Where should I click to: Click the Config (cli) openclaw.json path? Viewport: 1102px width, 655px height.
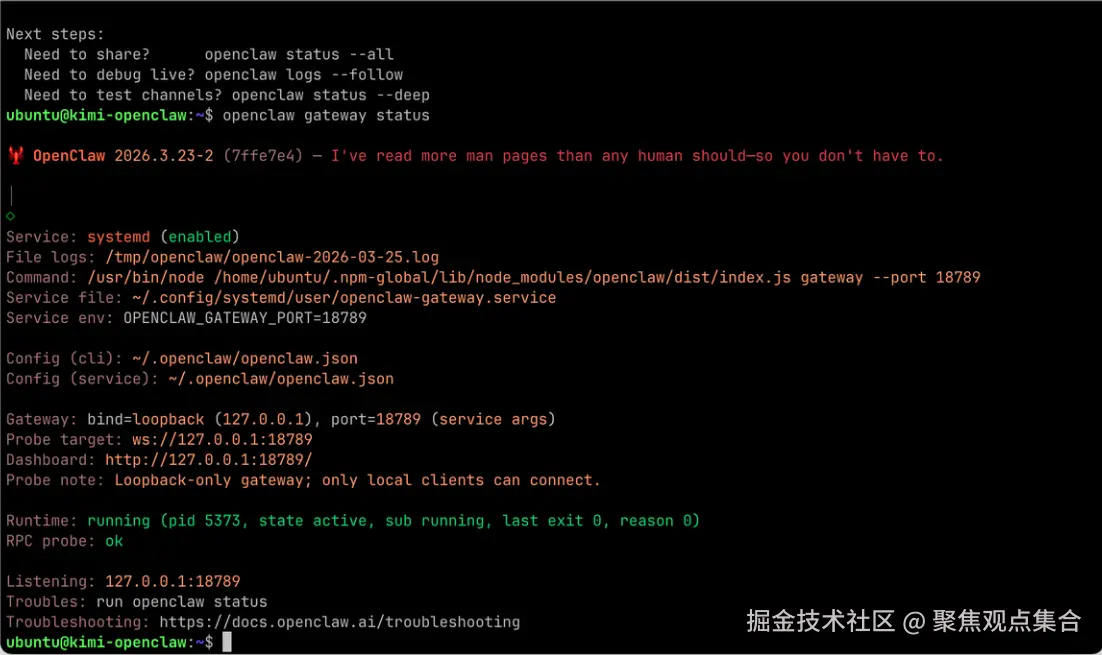pyautogui.click(x=245, y=358)
